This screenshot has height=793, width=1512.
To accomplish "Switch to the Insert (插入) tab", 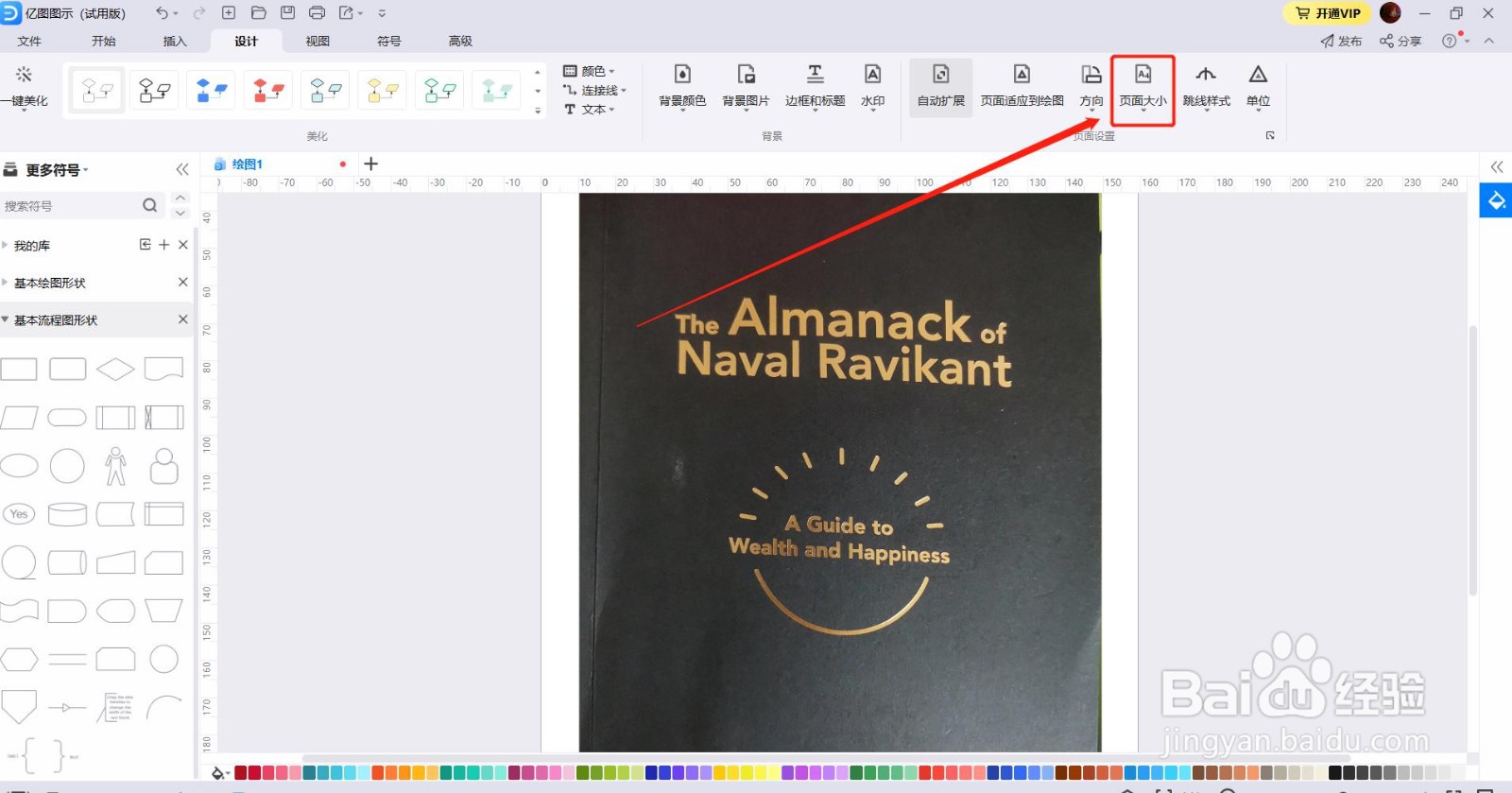I will click(x=175, y=41).
